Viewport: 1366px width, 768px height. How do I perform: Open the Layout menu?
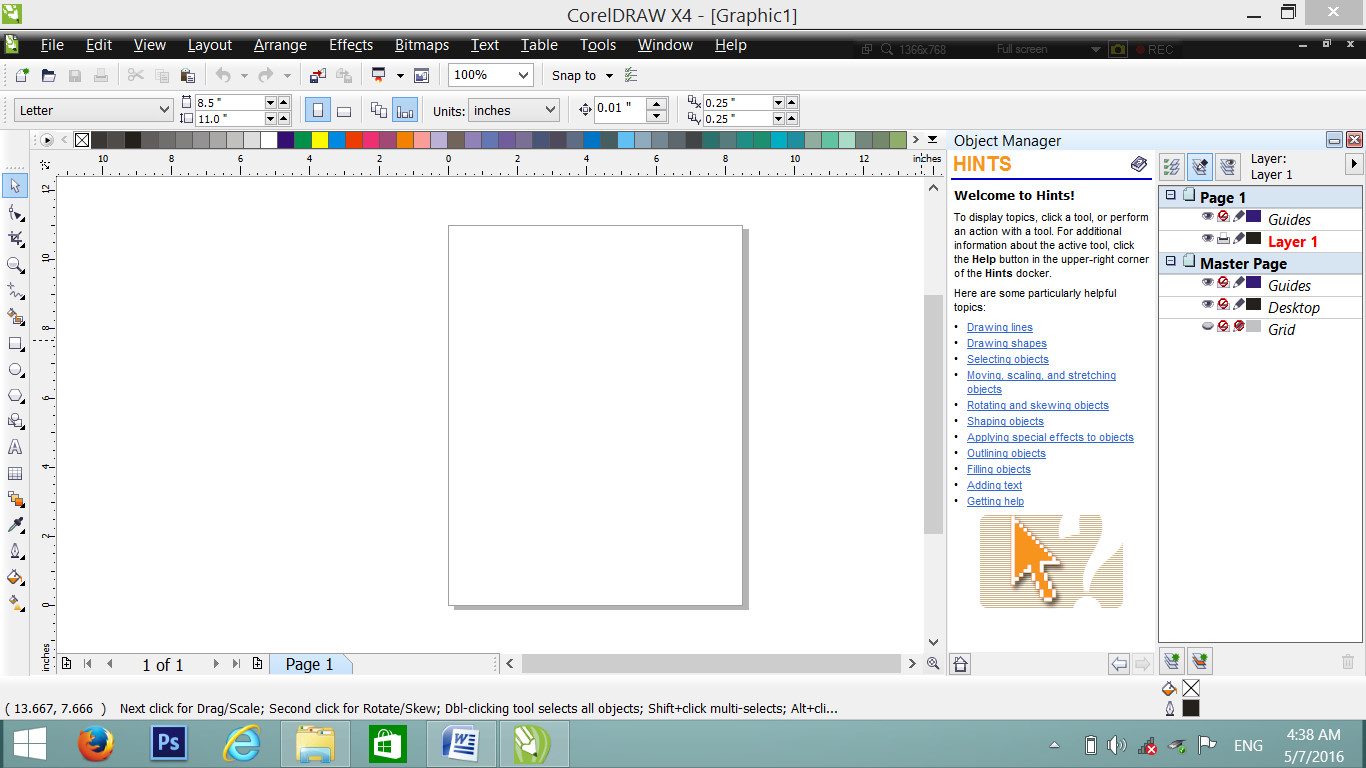(x=209, y=44)
